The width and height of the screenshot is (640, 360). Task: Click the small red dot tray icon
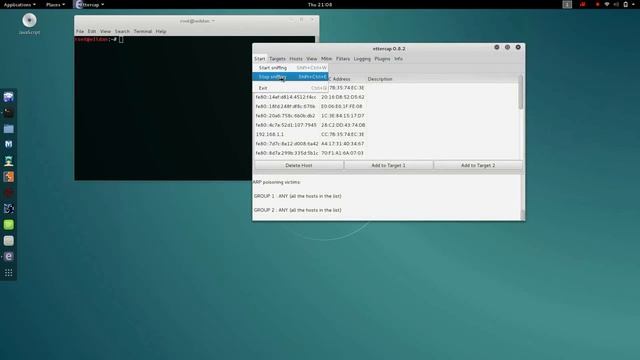point(598,4)
